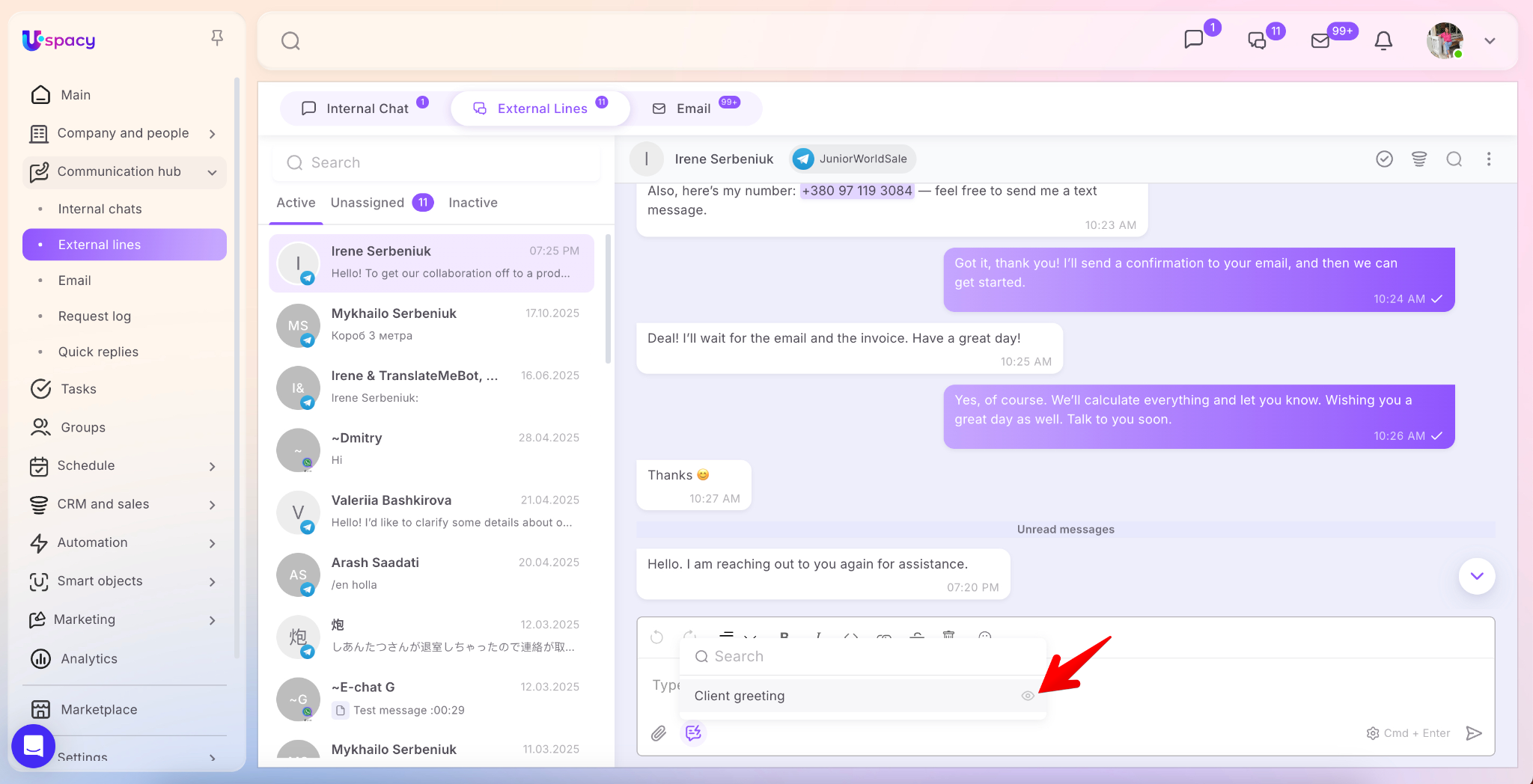This screenshot has width=1533, height=784.
Task: Click the conversation list Search field
Action: [x=438, y=162]
